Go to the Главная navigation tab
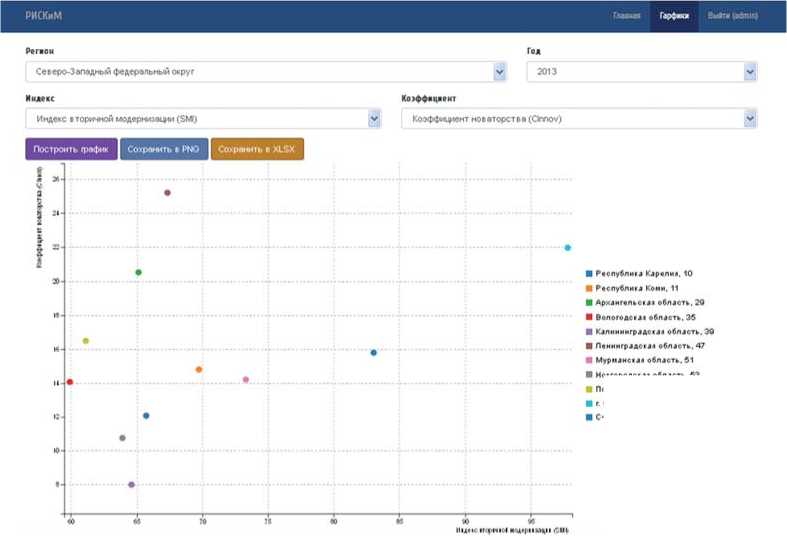 [x=626, y=16]
